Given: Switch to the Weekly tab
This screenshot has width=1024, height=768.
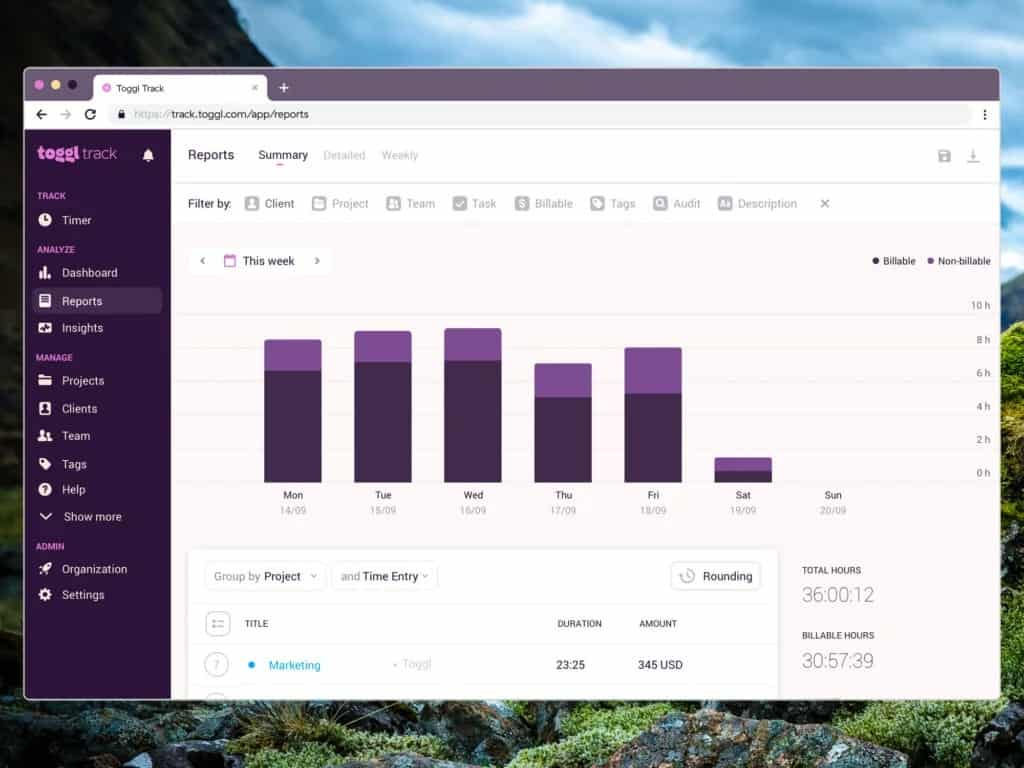Looking at the screenshot, I should [x=399, y=156].
